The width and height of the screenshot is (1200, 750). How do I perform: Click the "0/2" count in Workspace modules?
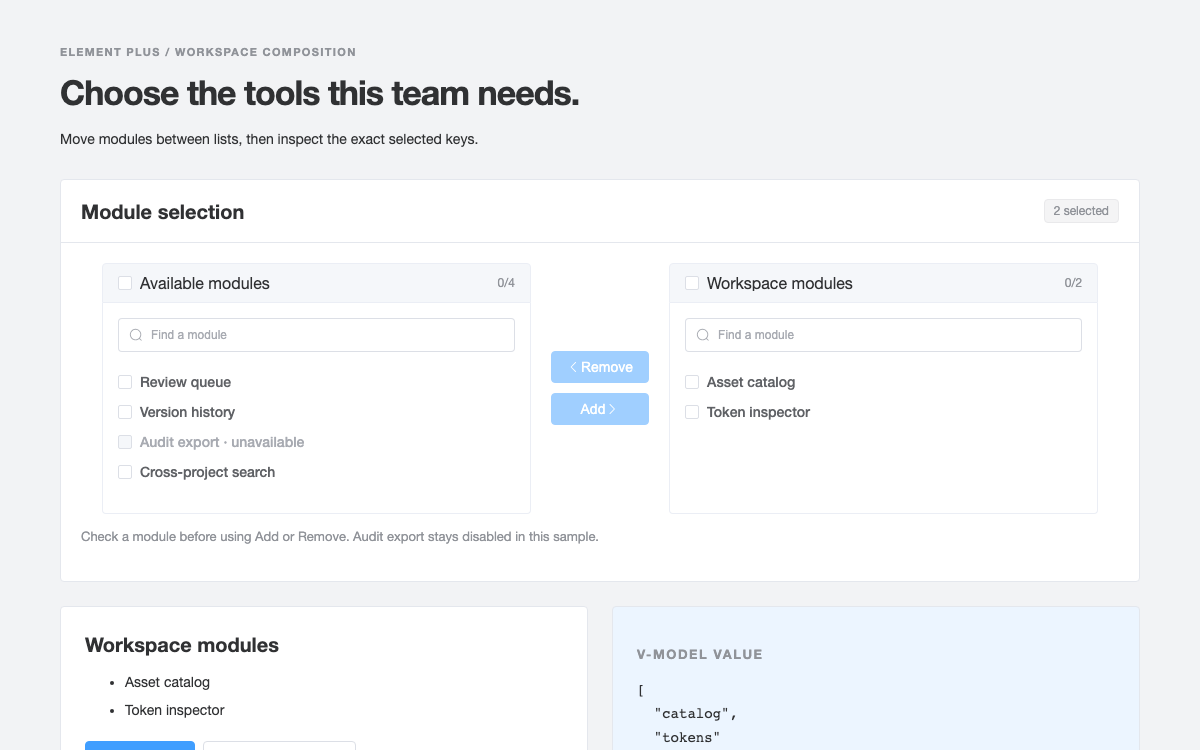pyautogui.click(x=1073, y=283)
